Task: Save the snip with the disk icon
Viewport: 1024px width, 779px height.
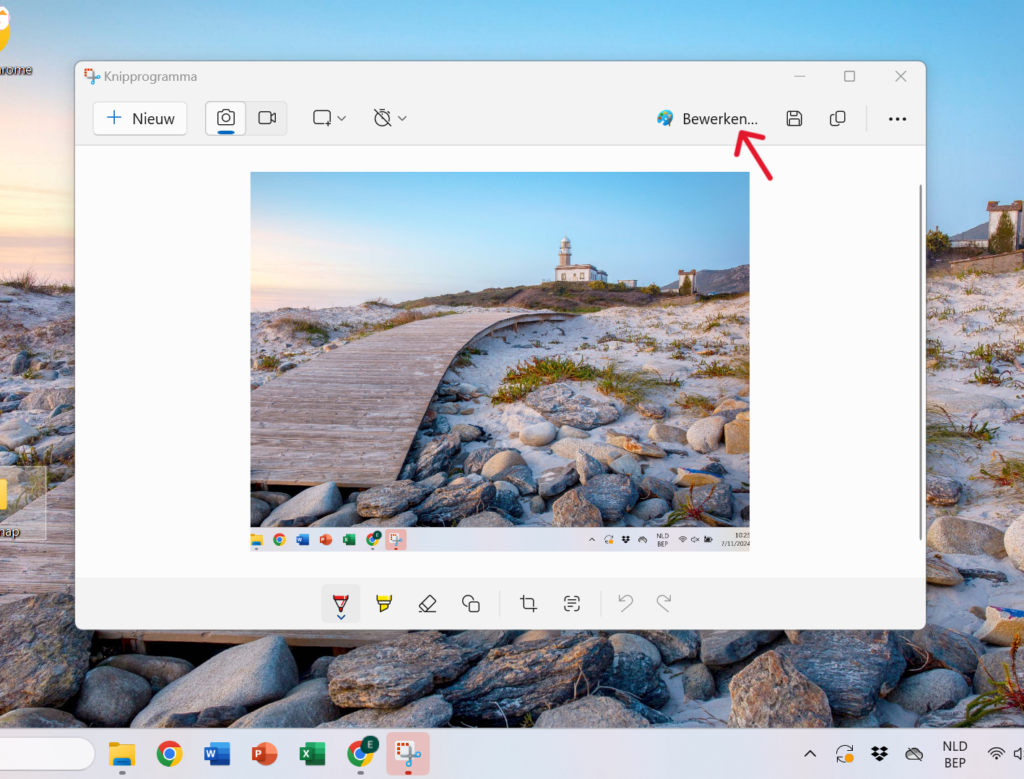Action: (x=794, y=118)
